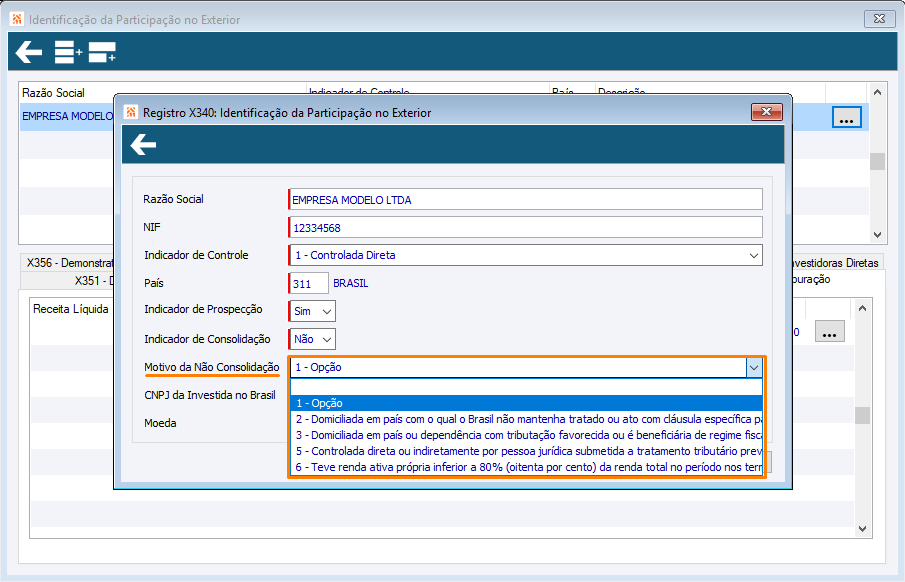
Task: Click back arrow in Registro X340 dialog
Action: (x=143, y=144)
